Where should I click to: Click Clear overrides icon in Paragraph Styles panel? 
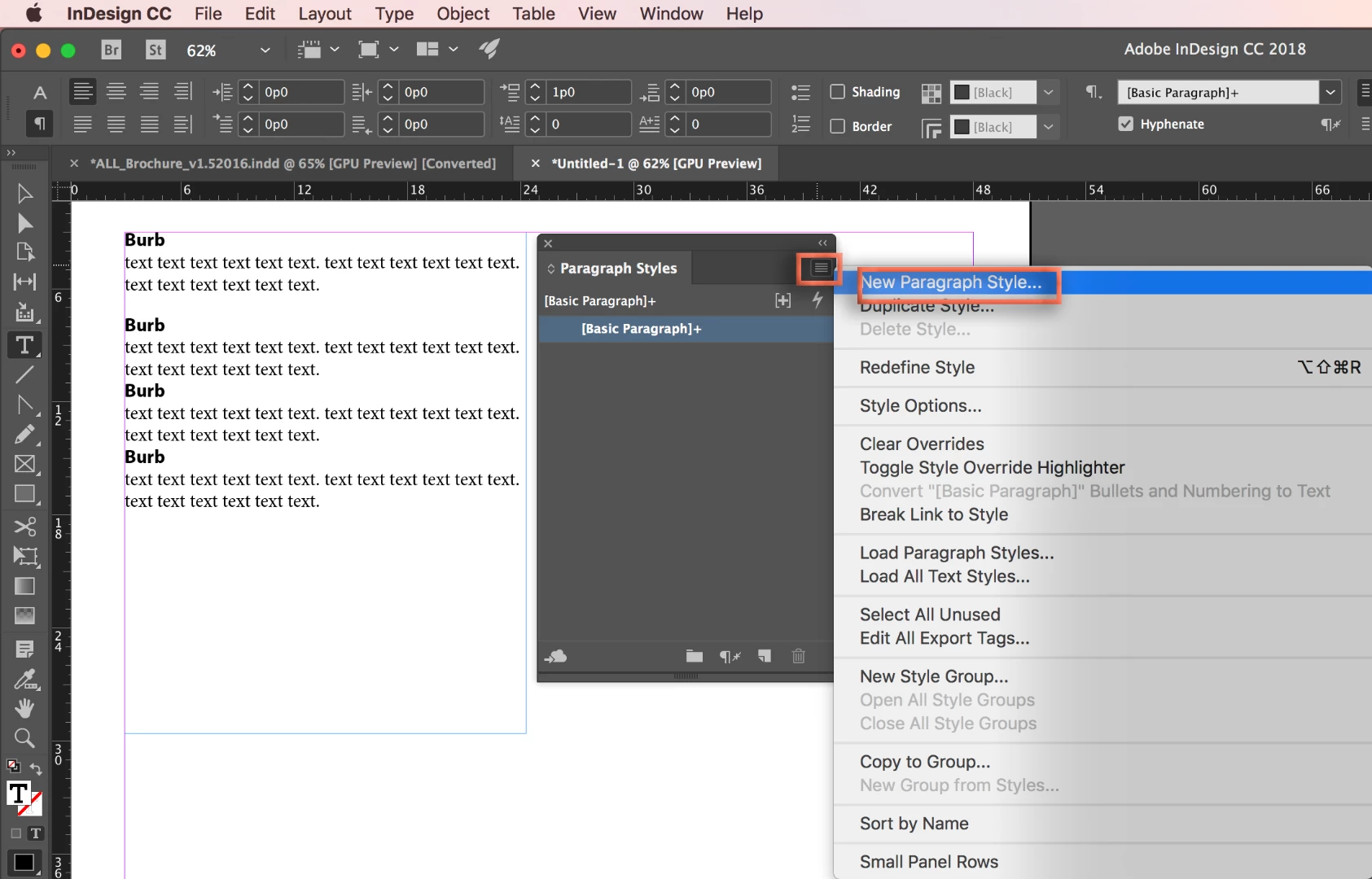click(x=730, y=656)
